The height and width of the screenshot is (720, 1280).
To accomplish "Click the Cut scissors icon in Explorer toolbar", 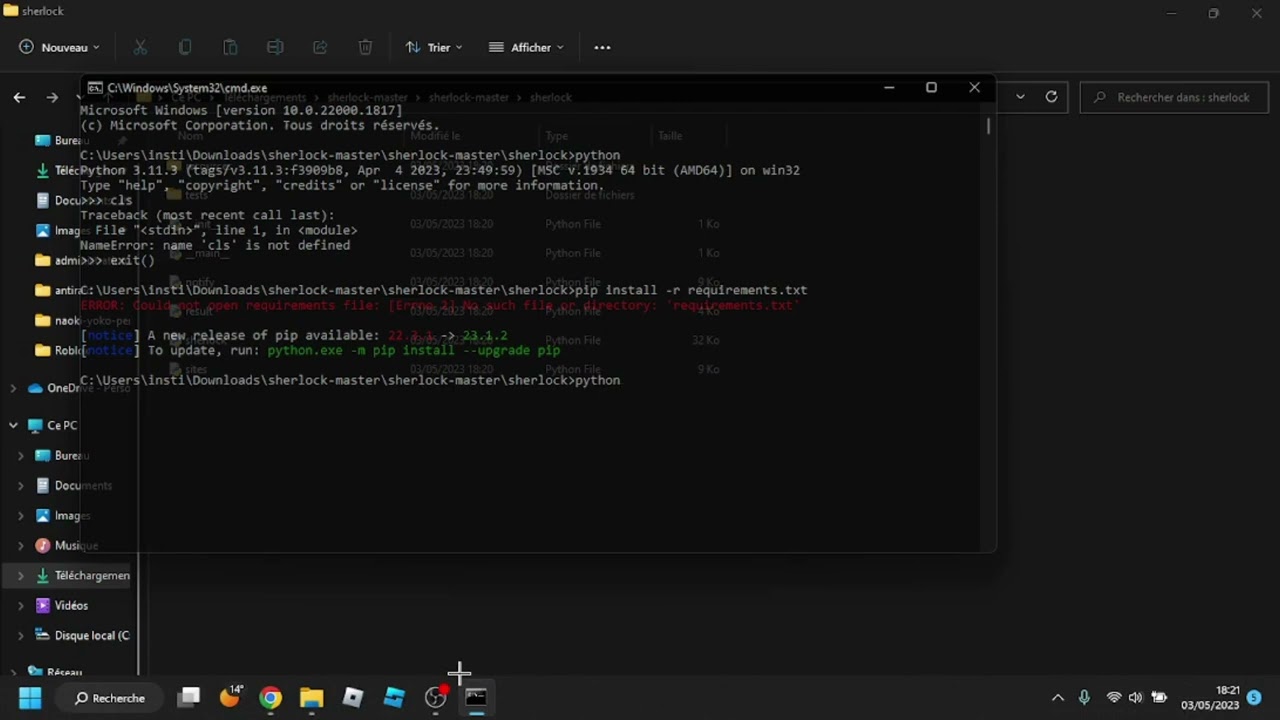I will coord(140,47).
